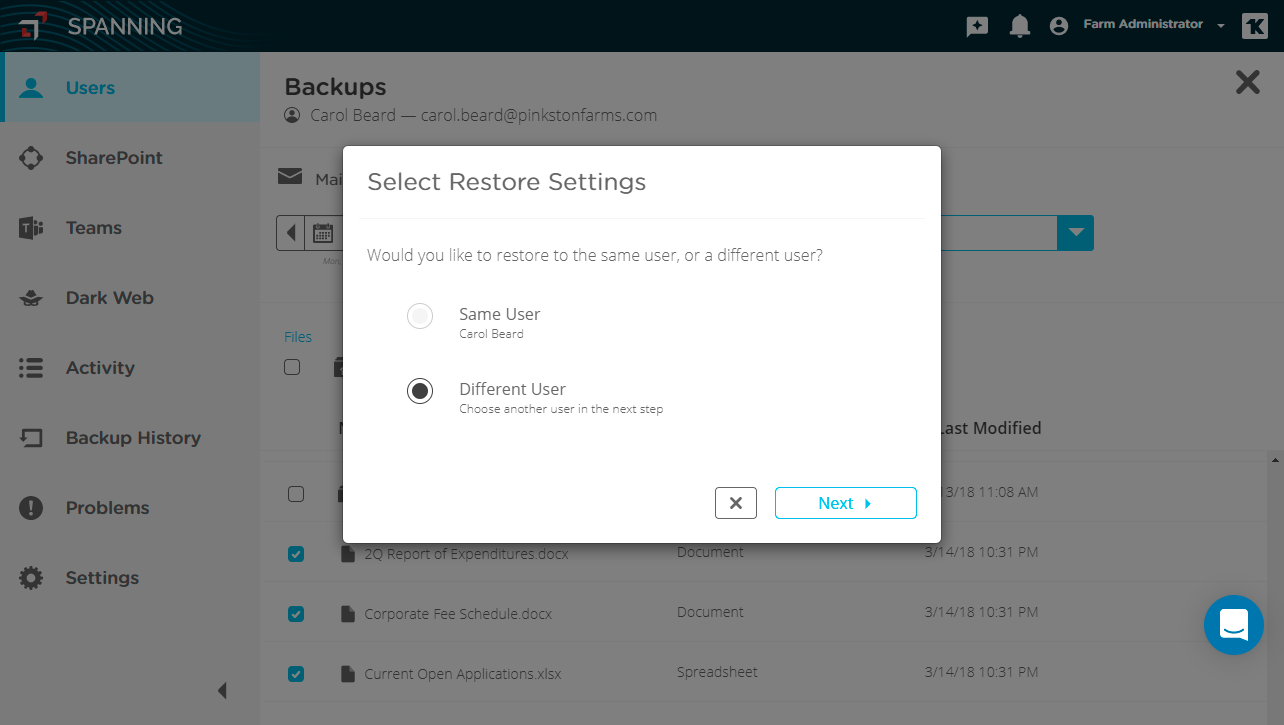Go to previous backup date arrow
Image resolution: width=1284 pixels, height=725 pixels.
291,234
